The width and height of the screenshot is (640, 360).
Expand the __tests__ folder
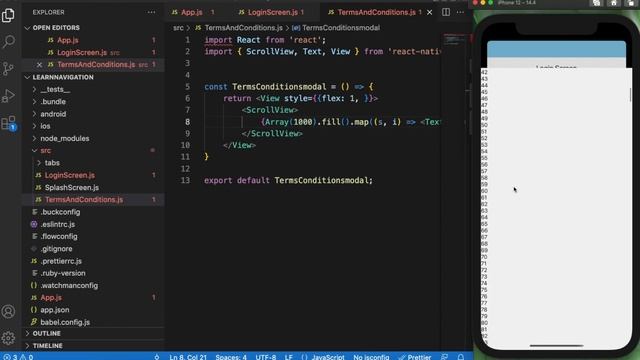point(55,89)
